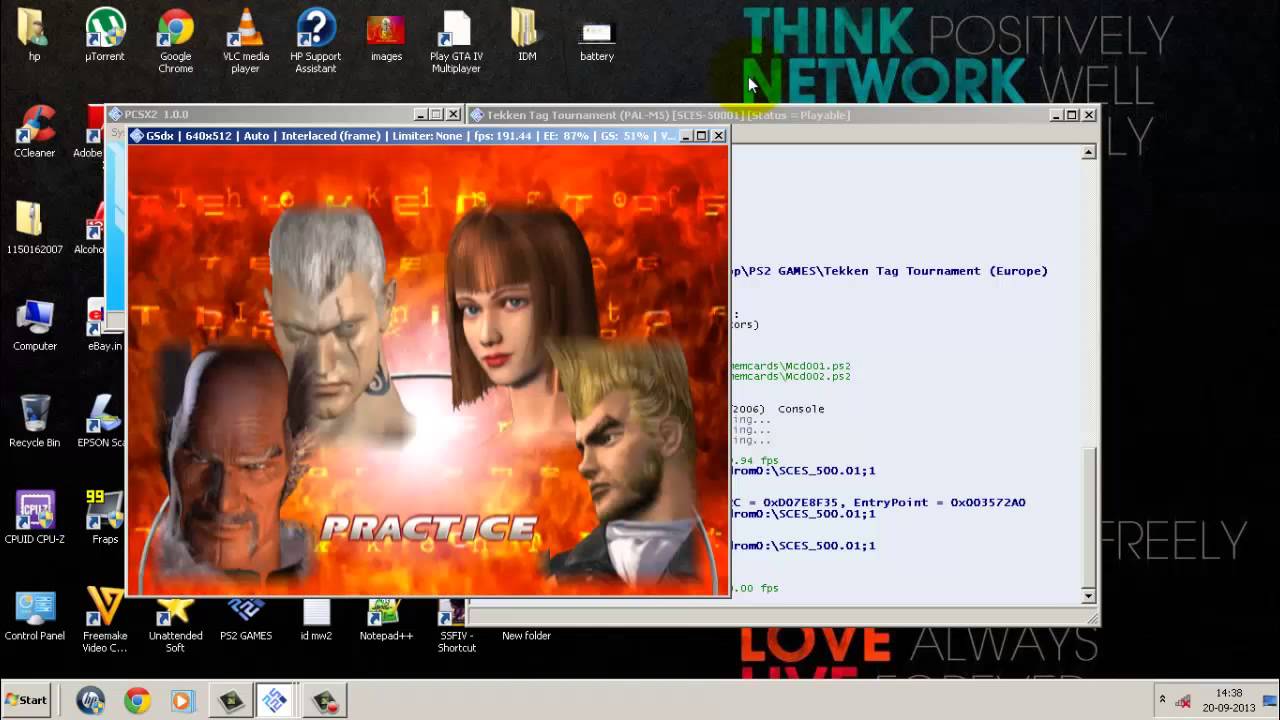
Task: Open the Recycle Bin
Action: (34, 421)
